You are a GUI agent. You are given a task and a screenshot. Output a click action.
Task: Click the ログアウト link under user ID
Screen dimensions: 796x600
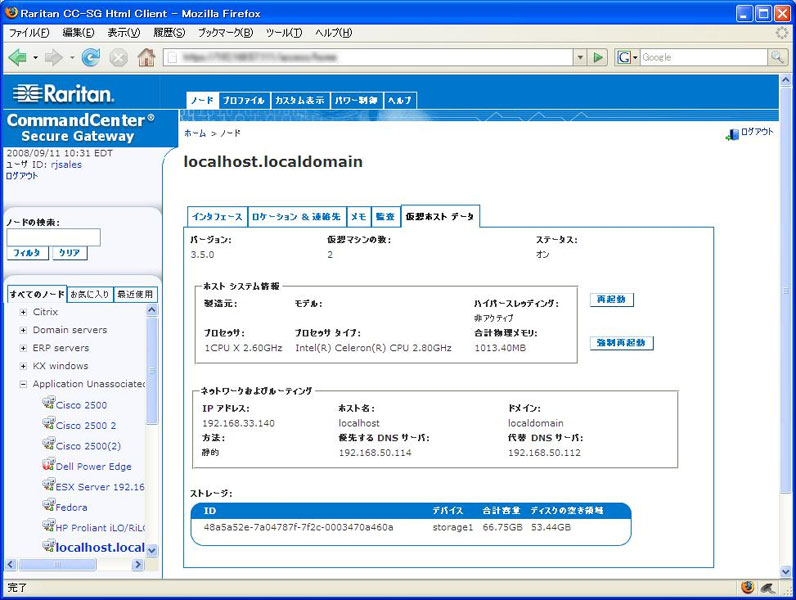(22, 176)
